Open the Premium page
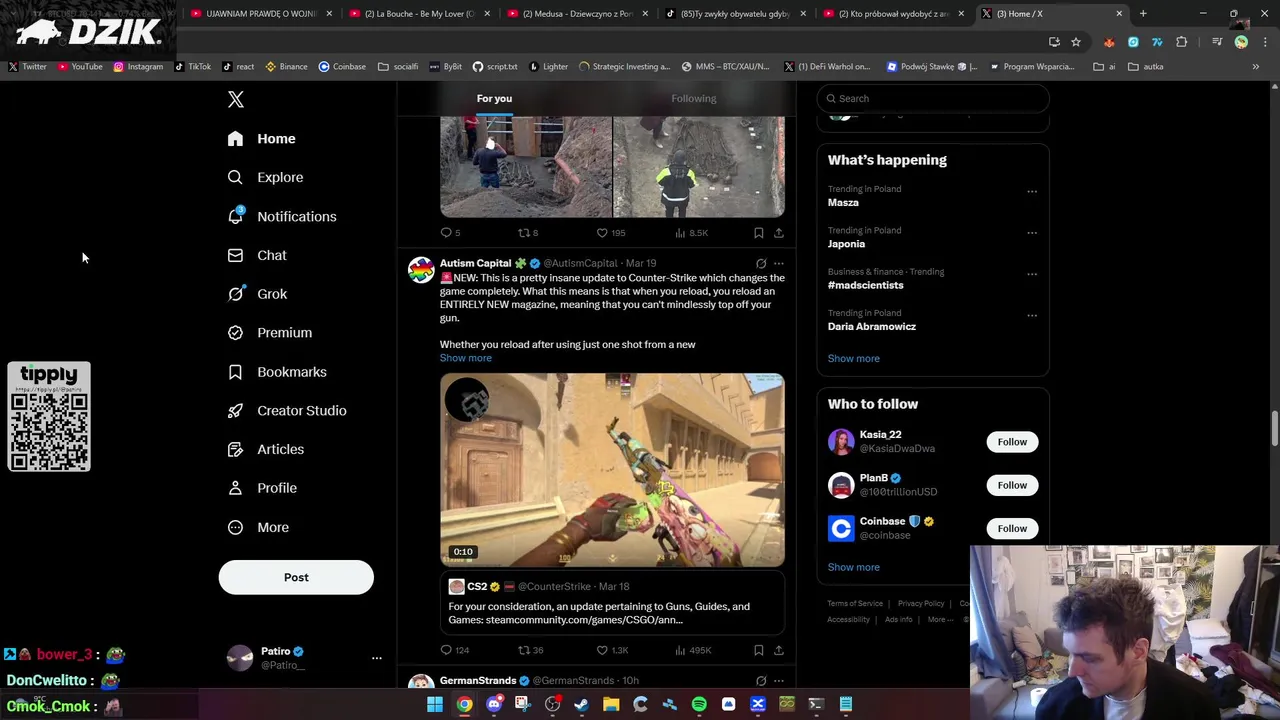This screenshot has height=720, width=1280. [x=270, y=333]
